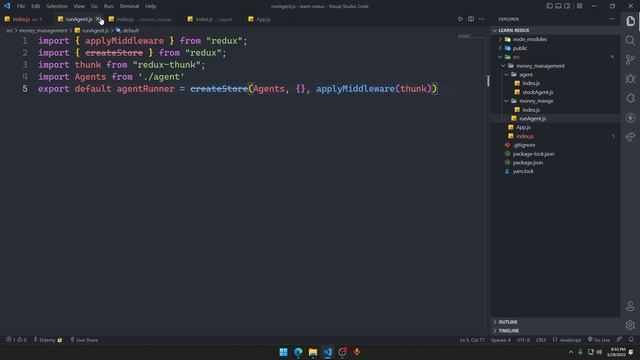This screenshot has width=640, height=360.
Task: Expand the OUTLINE section
Action: (x=555, y=322)
